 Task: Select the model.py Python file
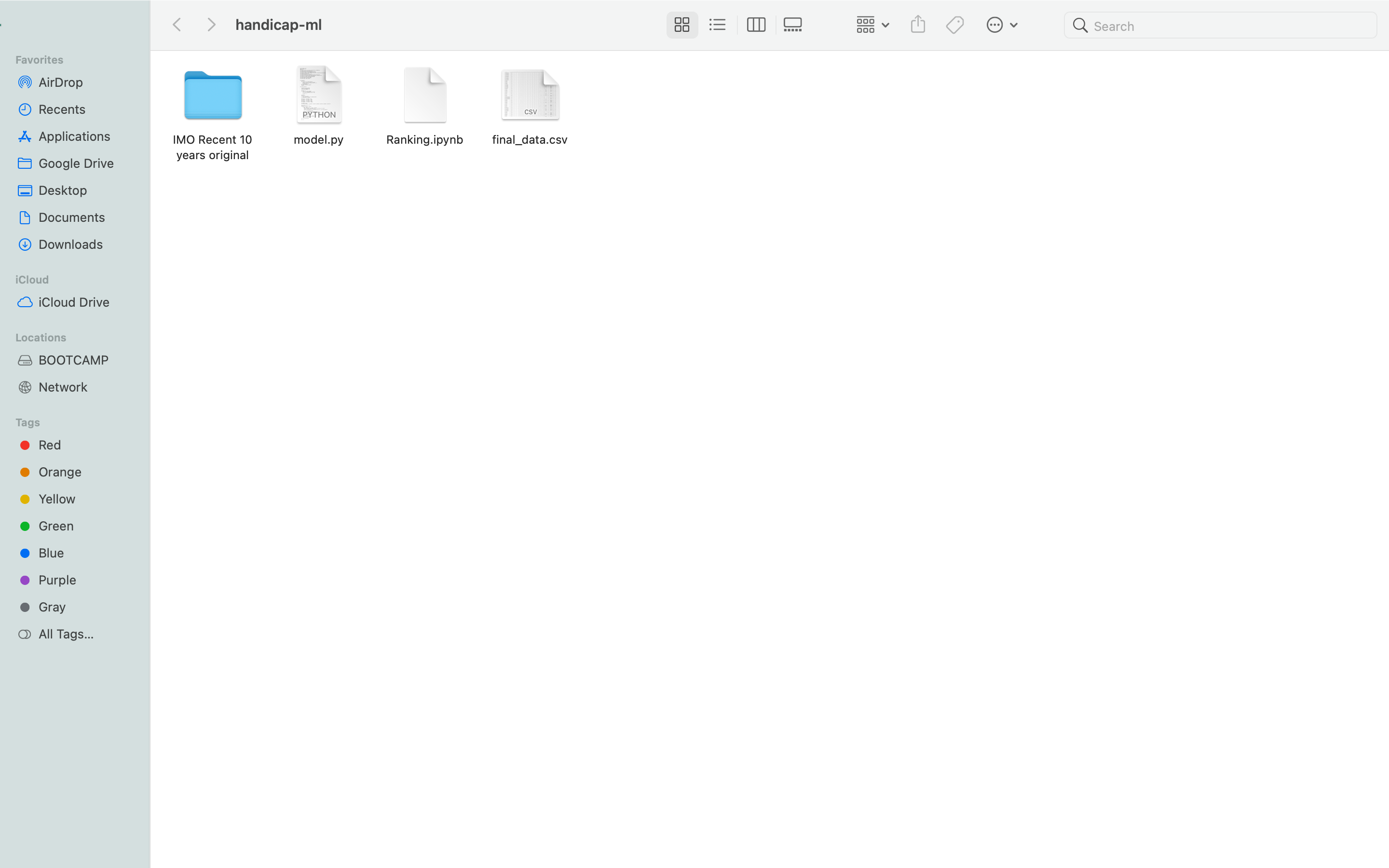tap(318, 95)
